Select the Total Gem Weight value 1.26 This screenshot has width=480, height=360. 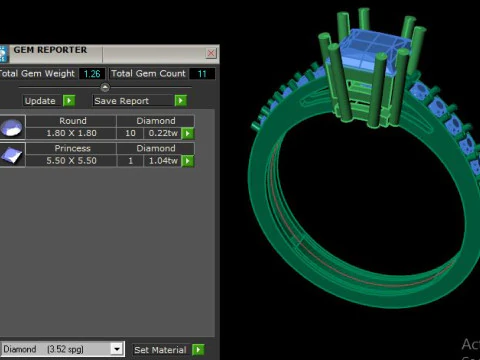[92, 74]
